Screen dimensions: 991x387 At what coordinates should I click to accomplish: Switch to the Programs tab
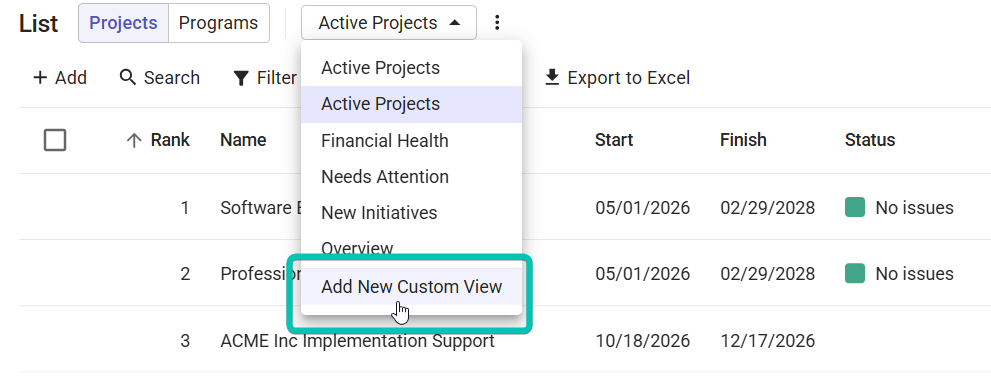click(219, 23)
